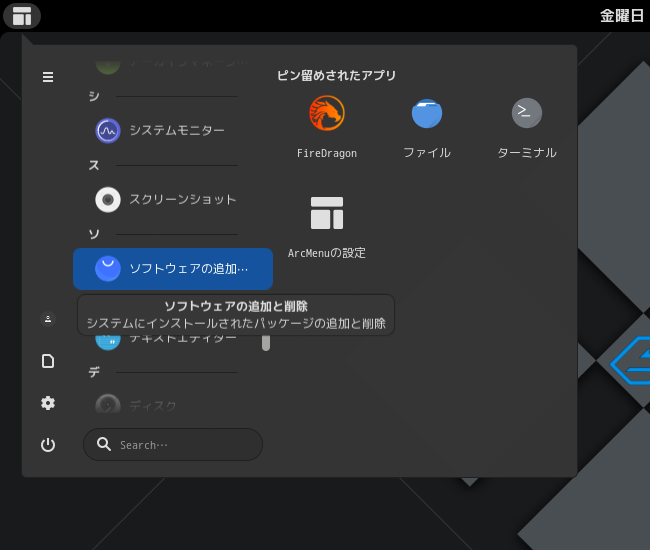650x550 pixels.
Task: Click the Search… input field
Action: pyautogui.click(x=173, y=444)
